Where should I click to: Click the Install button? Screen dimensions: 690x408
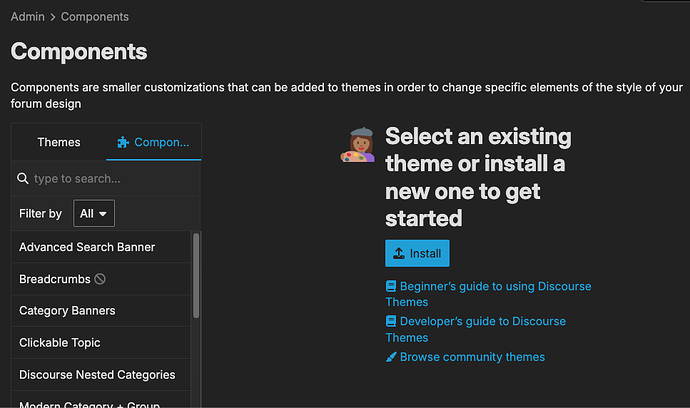coord(417,254)
